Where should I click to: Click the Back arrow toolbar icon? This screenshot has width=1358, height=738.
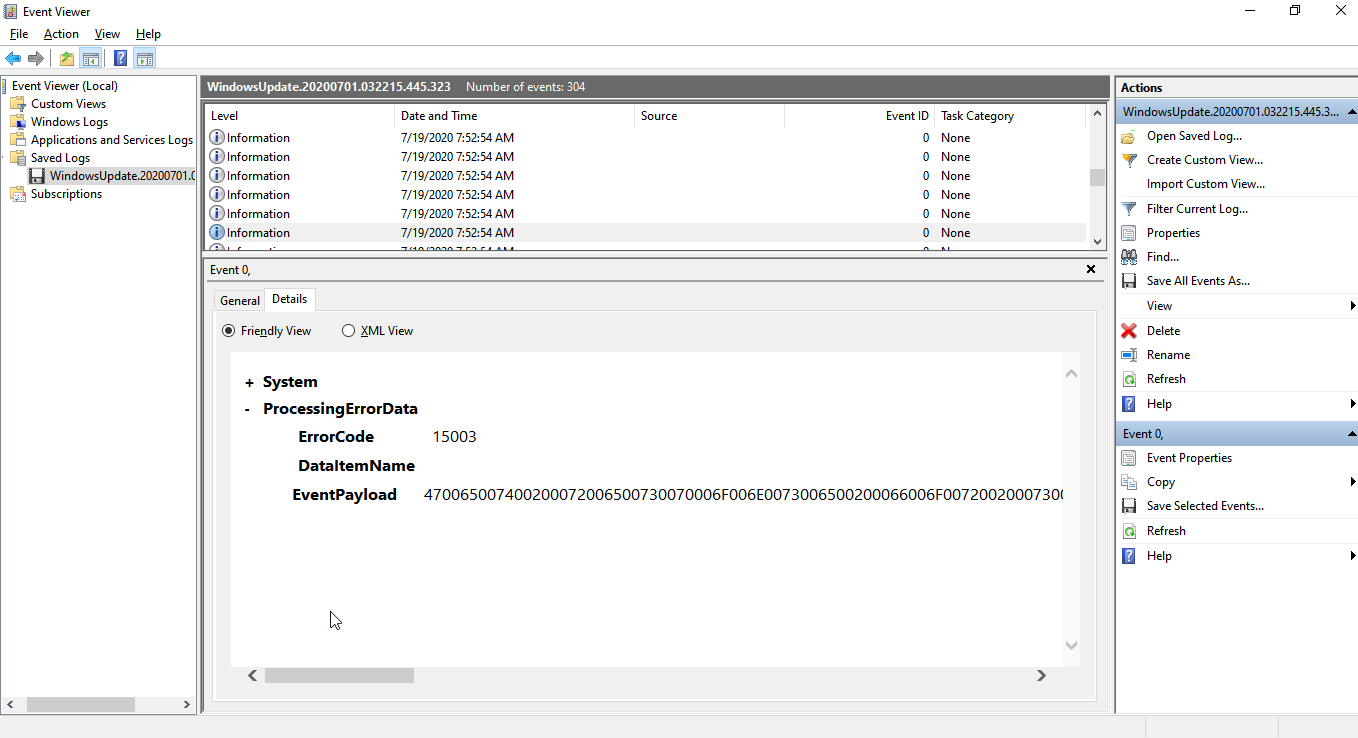tap(13, 58)
